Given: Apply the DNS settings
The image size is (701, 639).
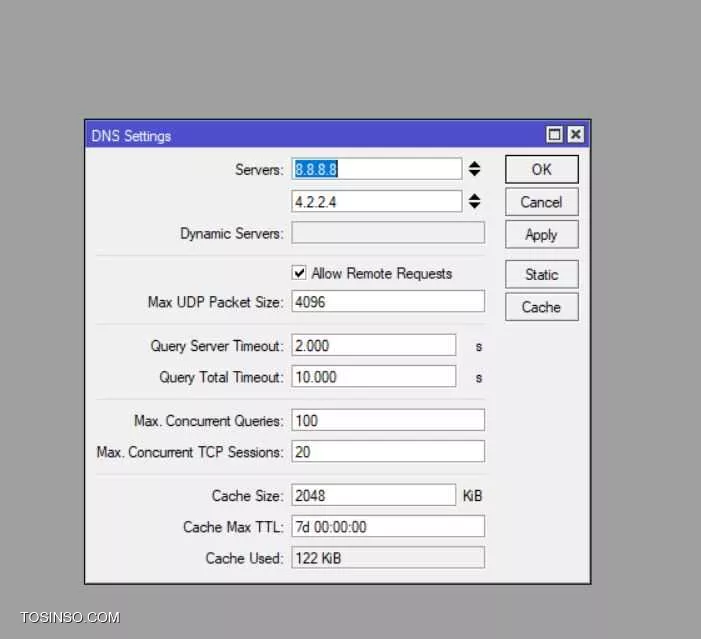Looking at the screenshot, I should (x=541, y=235).
